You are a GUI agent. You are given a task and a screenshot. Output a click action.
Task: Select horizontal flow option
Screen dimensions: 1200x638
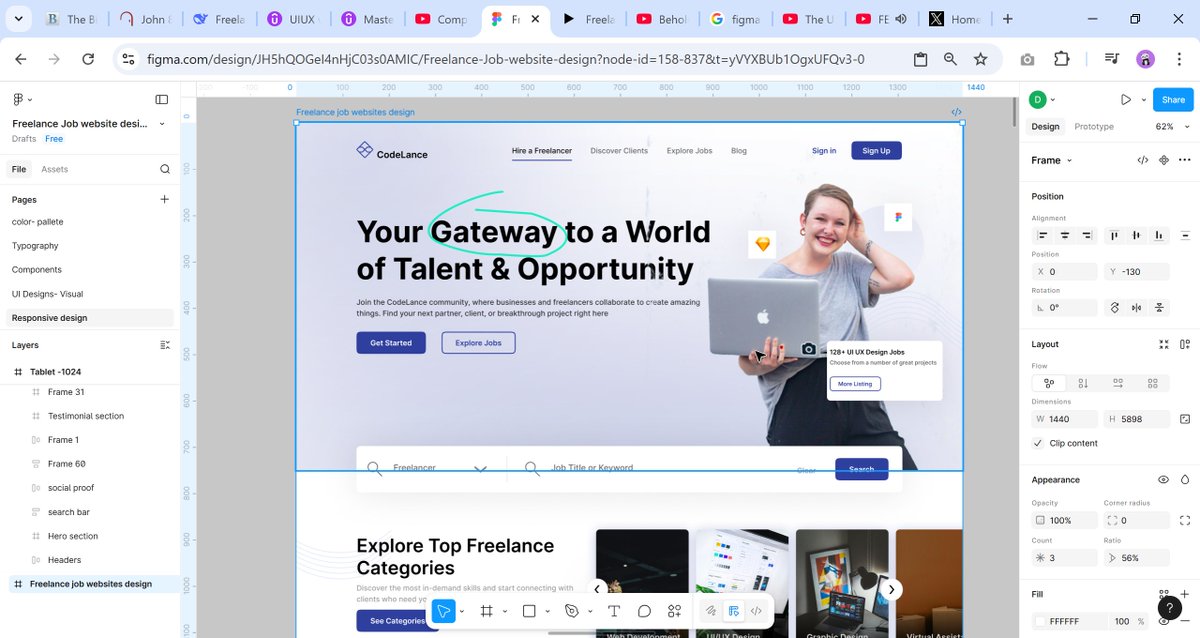1118,383
